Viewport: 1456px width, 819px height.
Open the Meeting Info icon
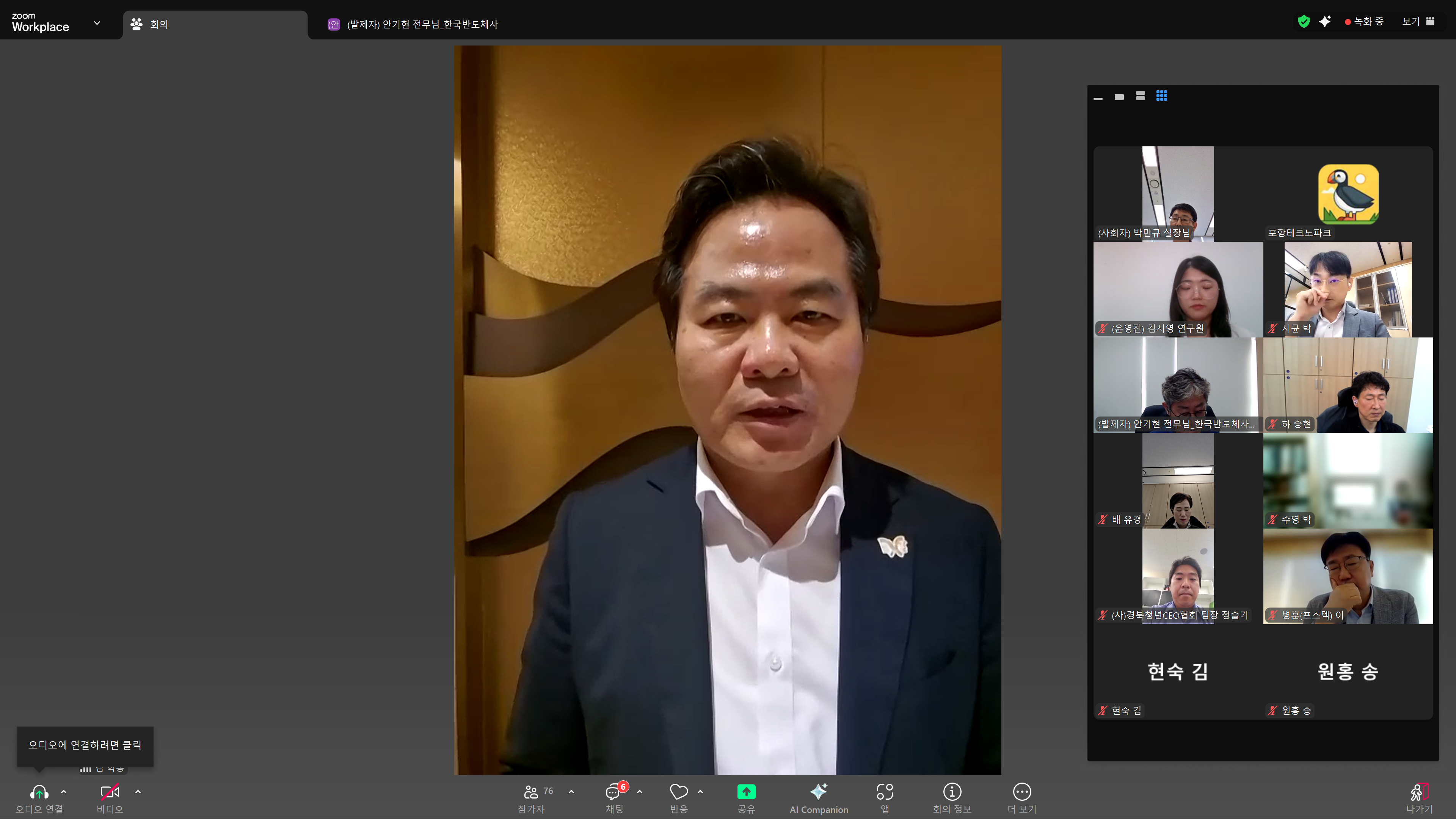952,792
